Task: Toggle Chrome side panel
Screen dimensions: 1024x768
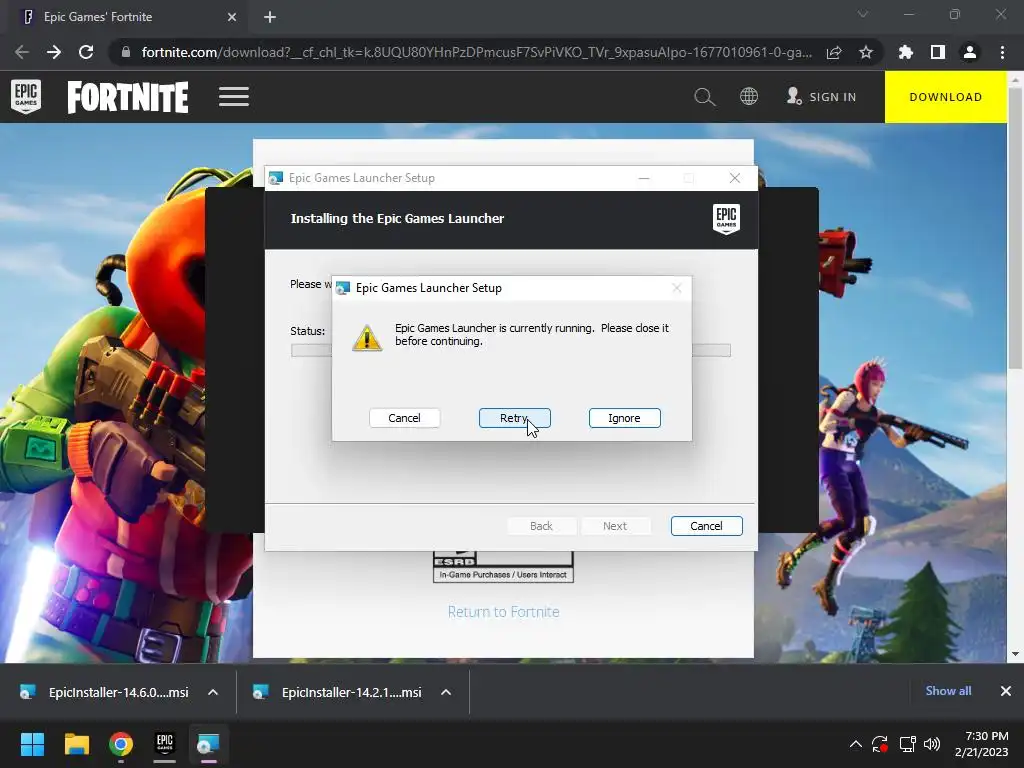Action: (x=938, y=52)
